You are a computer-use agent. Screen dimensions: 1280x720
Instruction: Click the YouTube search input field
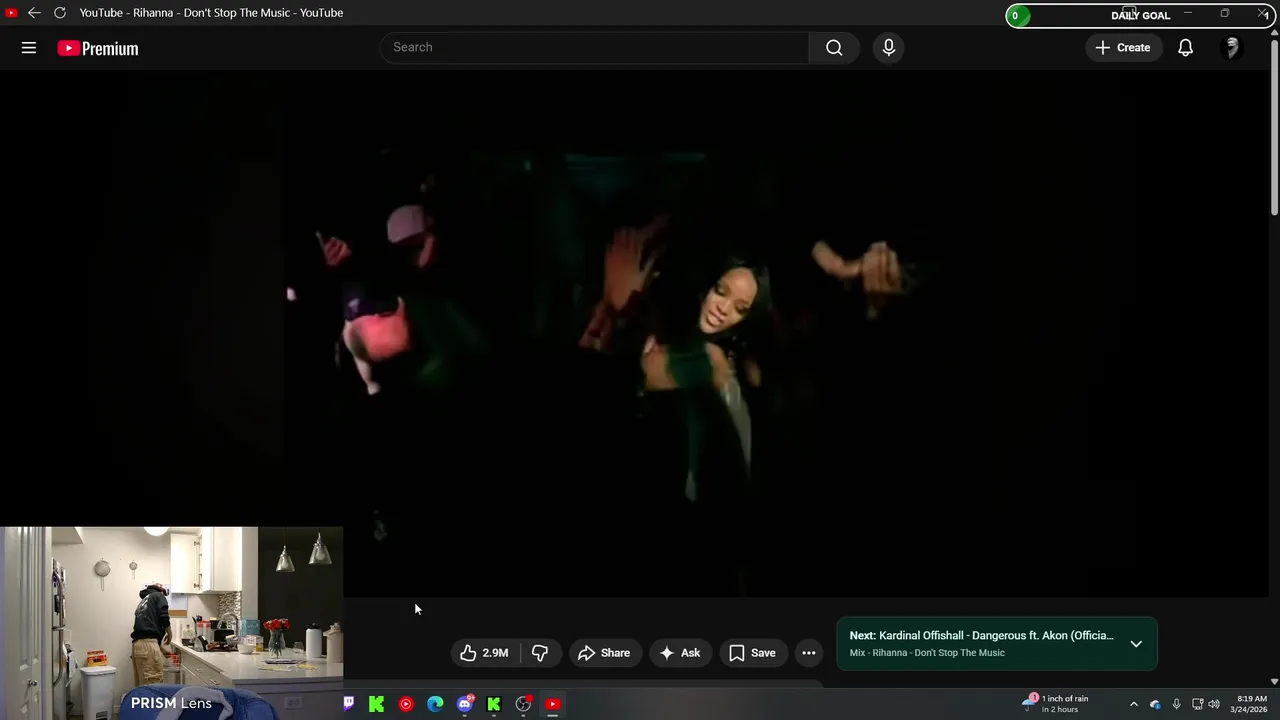tap(594, 47)
